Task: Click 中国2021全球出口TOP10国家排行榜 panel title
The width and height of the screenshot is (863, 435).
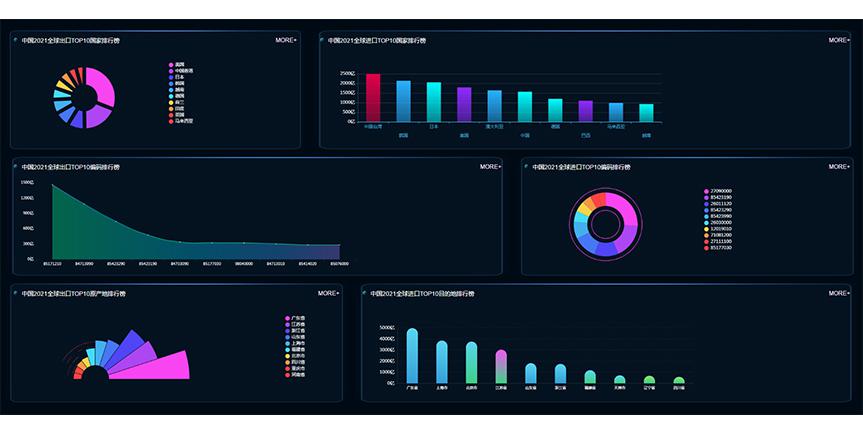Action: pyautogui.click(x=64, y=41)
